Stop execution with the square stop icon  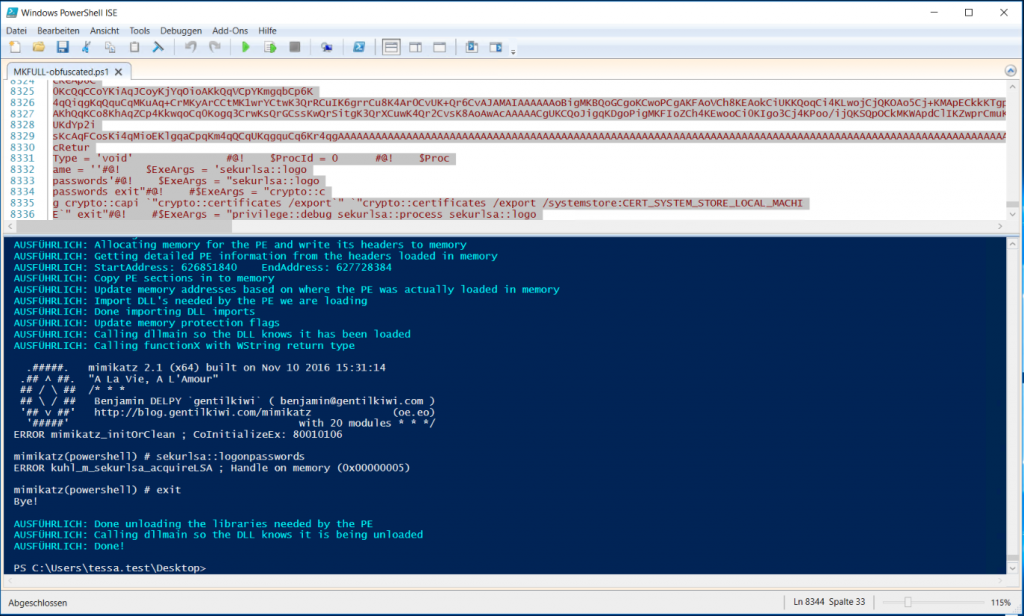click(x=295, y=47)
